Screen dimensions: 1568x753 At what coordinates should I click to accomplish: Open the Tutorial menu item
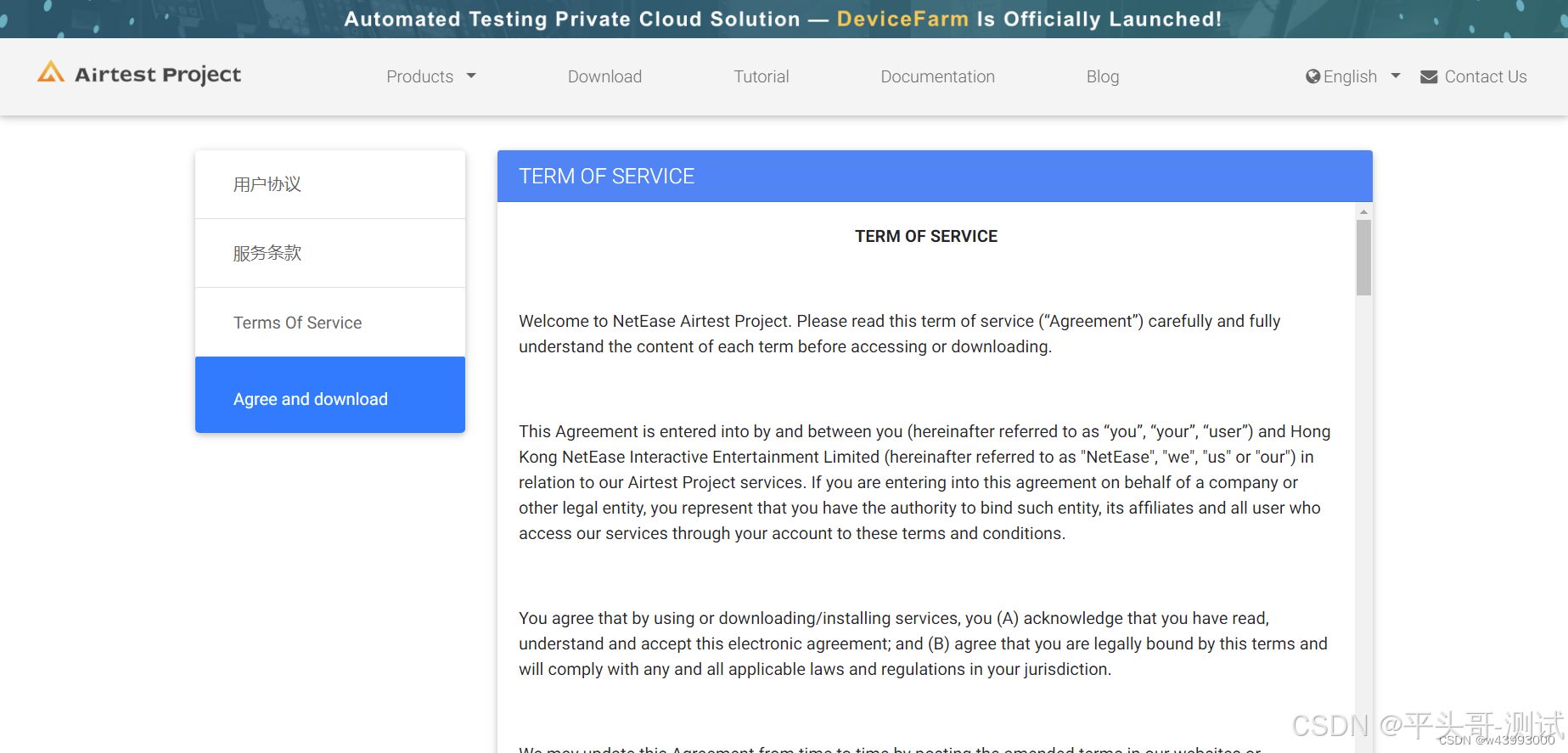coord(762,76)
